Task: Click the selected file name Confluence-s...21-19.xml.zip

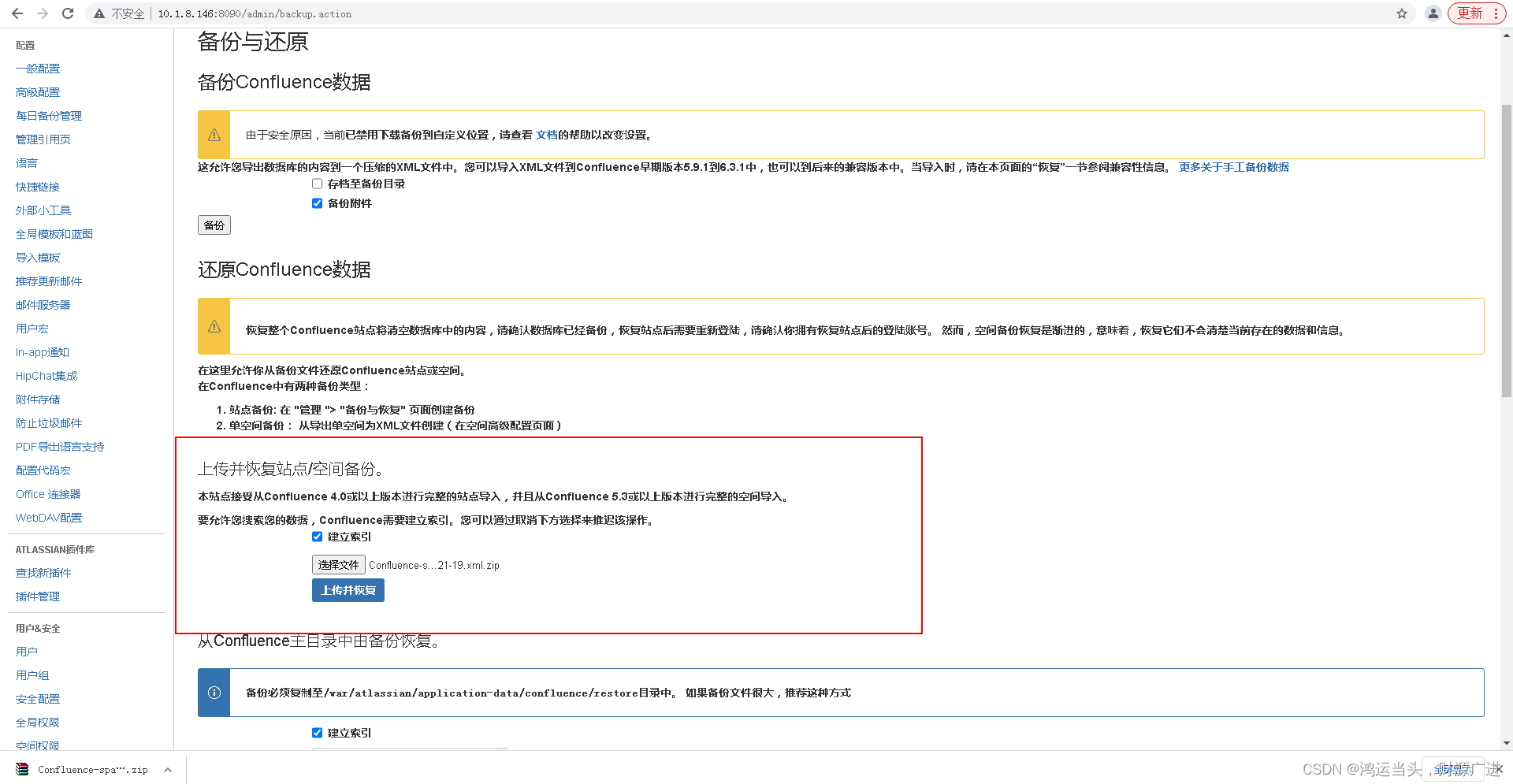Action: [434, 565]
